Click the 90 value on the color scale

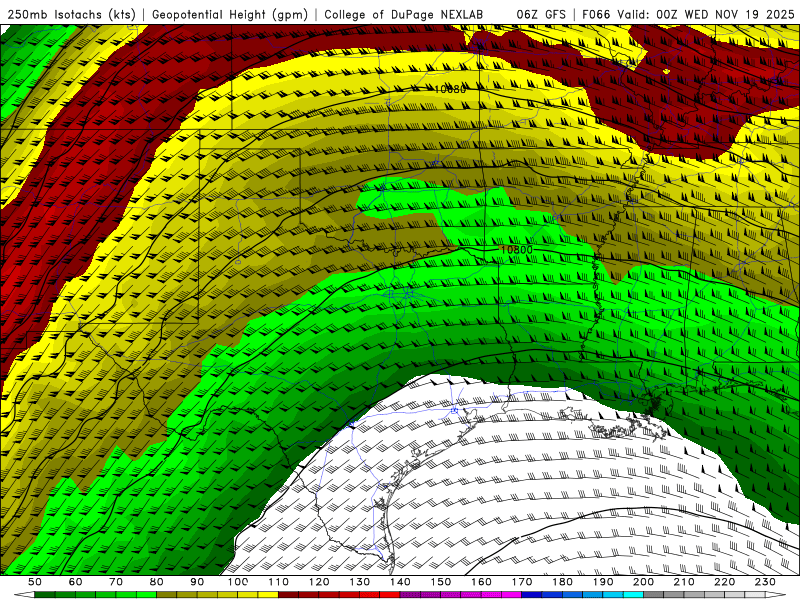tap(197, 582)
